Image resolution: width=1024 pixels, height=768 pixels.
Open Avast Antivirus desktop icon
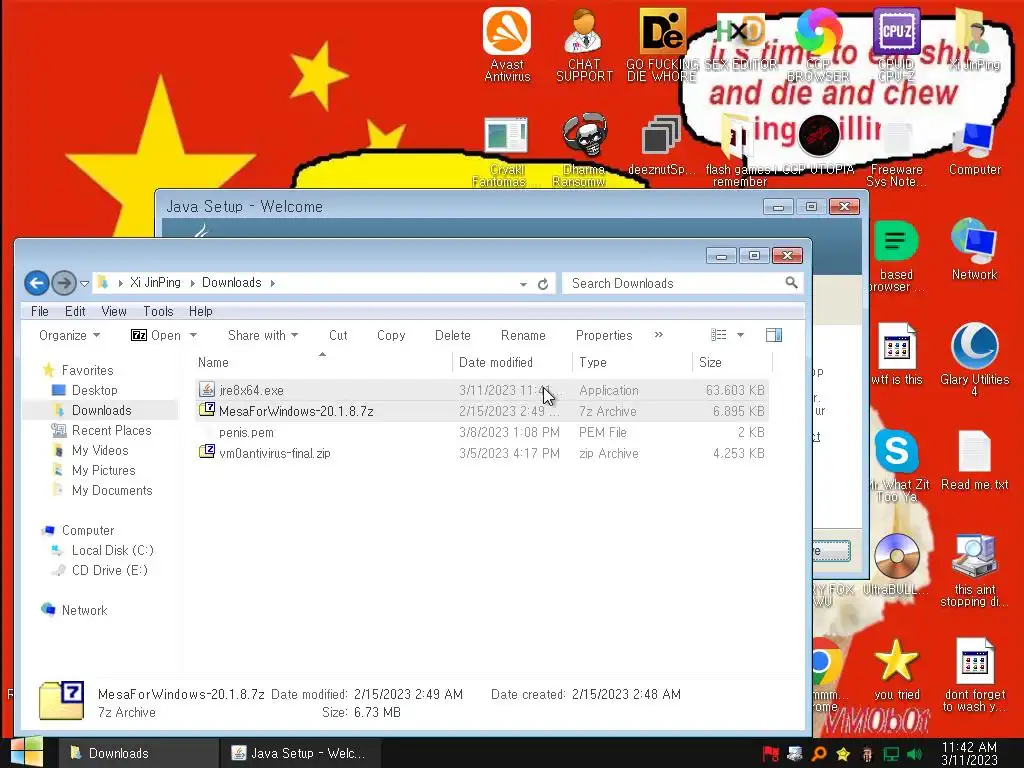coord(507,44)
